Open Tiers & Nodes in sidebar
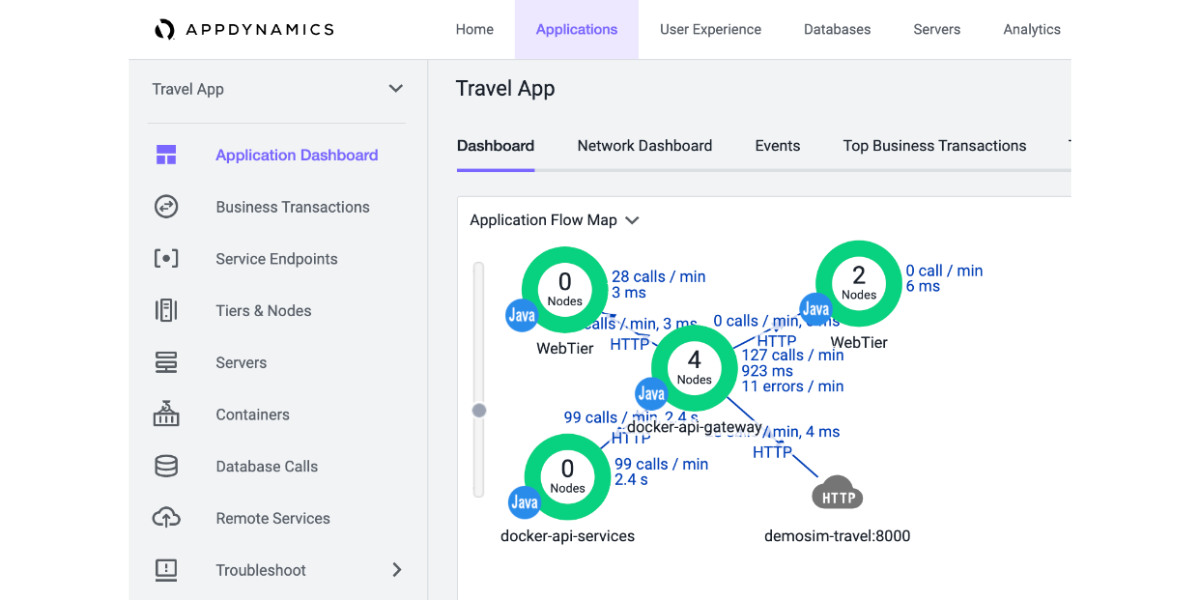The width and height of the screenshot is (1200, 600). click(x=264, y=311)
